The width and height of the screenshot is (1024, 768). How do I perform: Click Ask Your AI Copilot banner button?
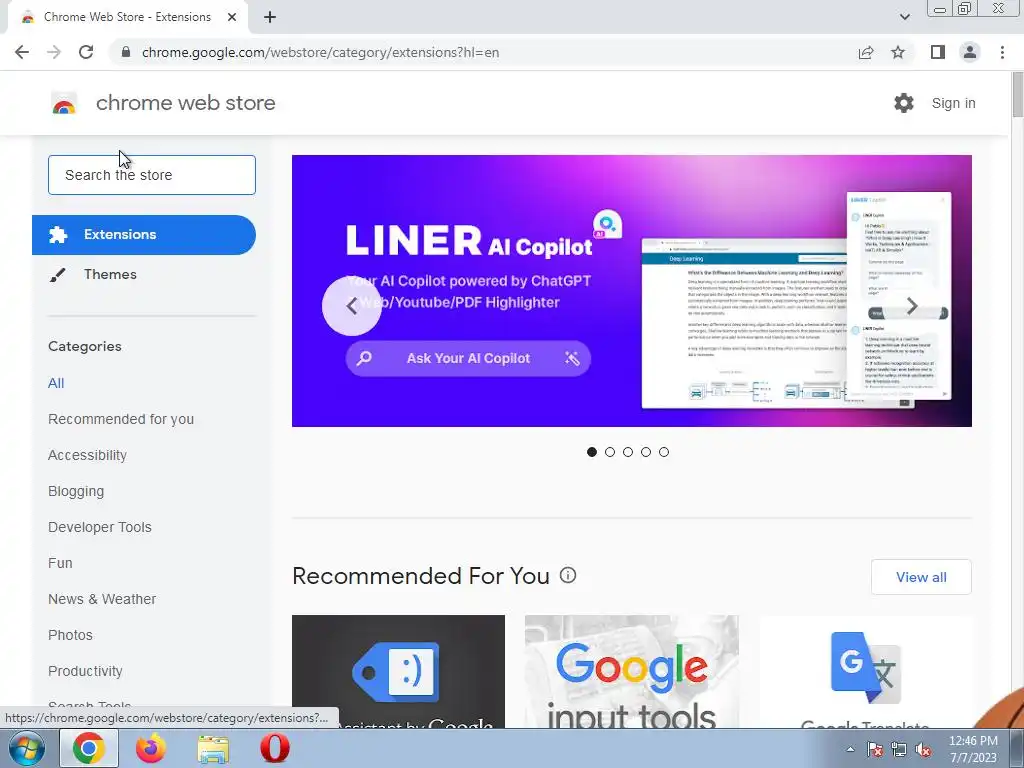tap(468, 358)
